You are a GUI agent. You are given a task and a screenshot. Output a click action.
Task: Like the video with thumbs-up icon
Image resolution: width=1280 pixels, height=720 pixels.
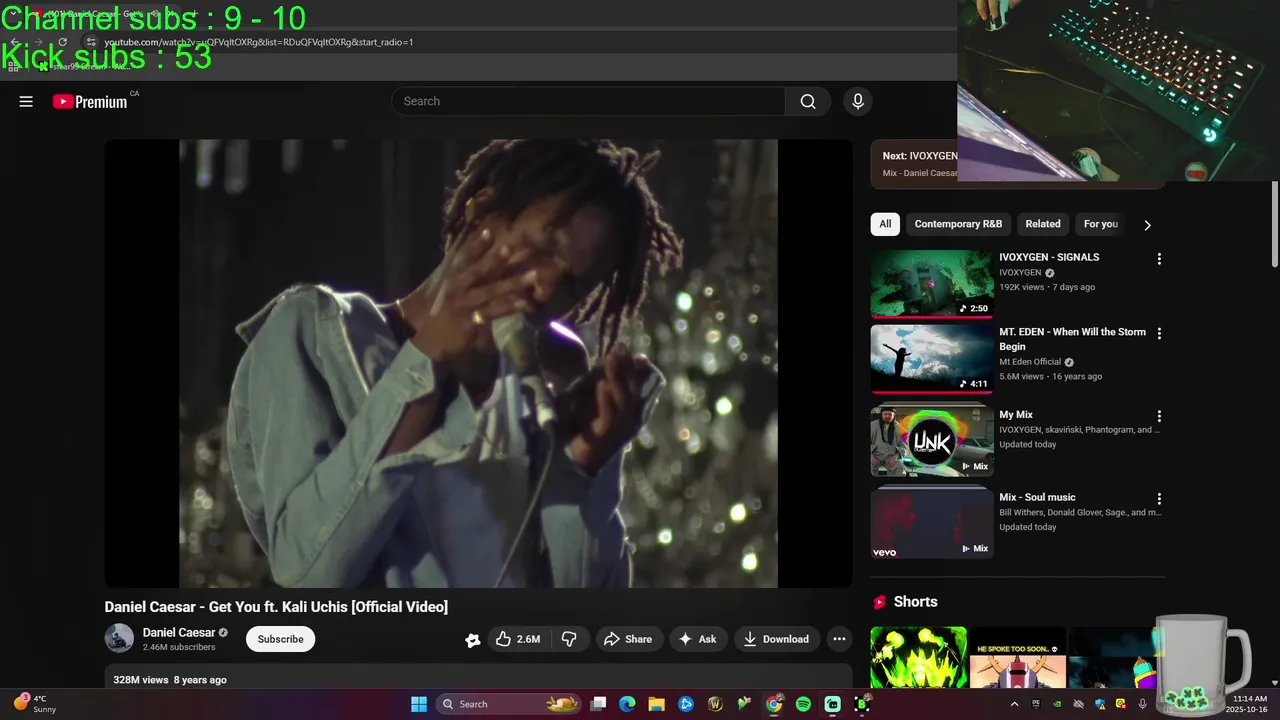pyautogui.click(x=518, y=639)
